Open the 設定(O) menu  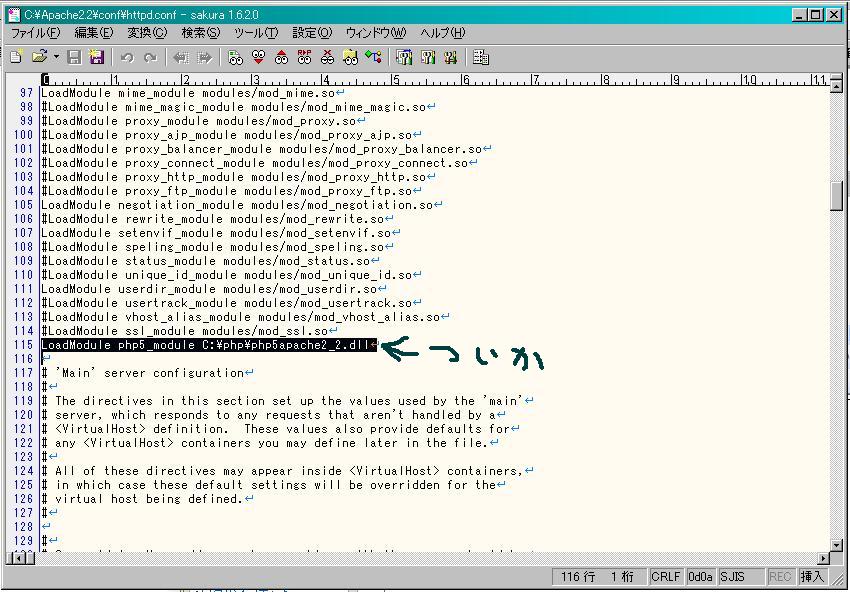[312, 33]
